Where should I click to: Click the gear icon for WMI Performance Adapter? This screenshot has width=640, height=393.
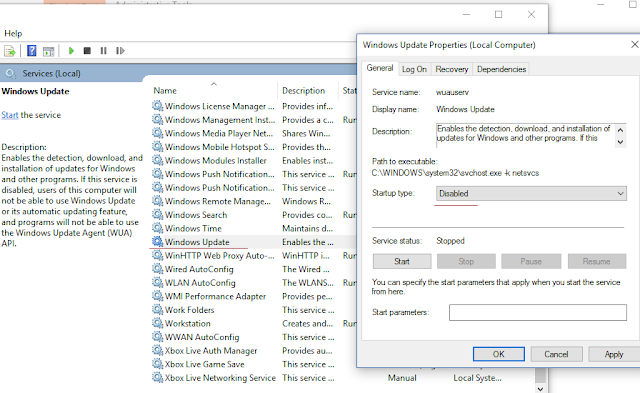click(158, 296)
